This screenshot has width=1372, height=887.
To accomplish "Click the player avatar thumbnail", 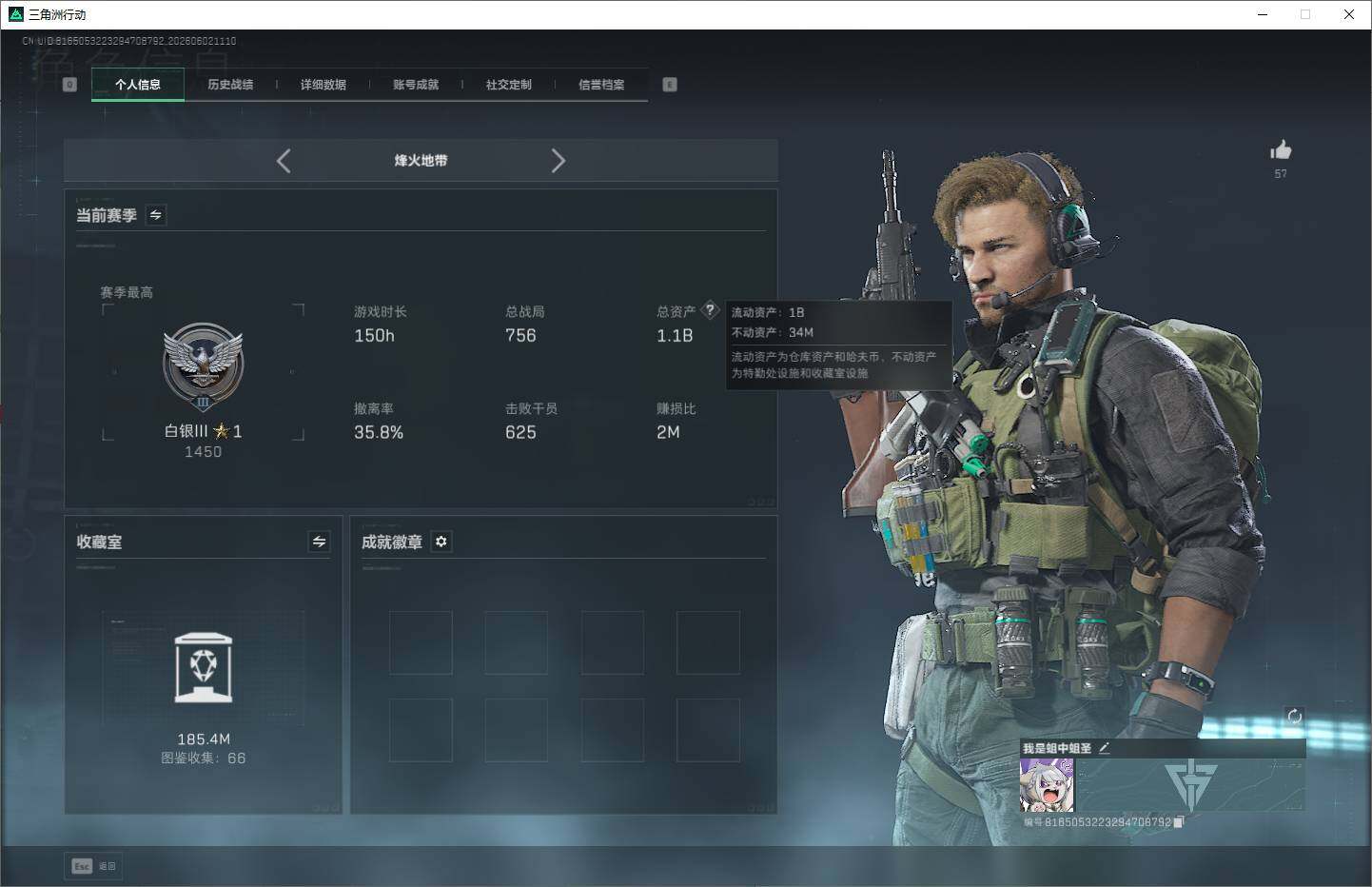I will tap(1048, 785).
